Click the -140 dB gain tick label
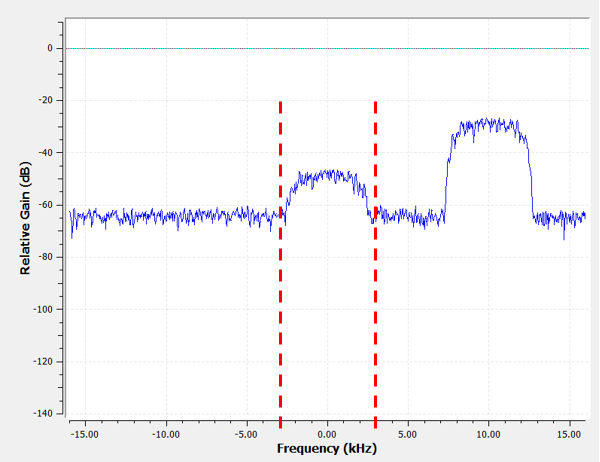600x462 pixels. (x=40, y=413)
